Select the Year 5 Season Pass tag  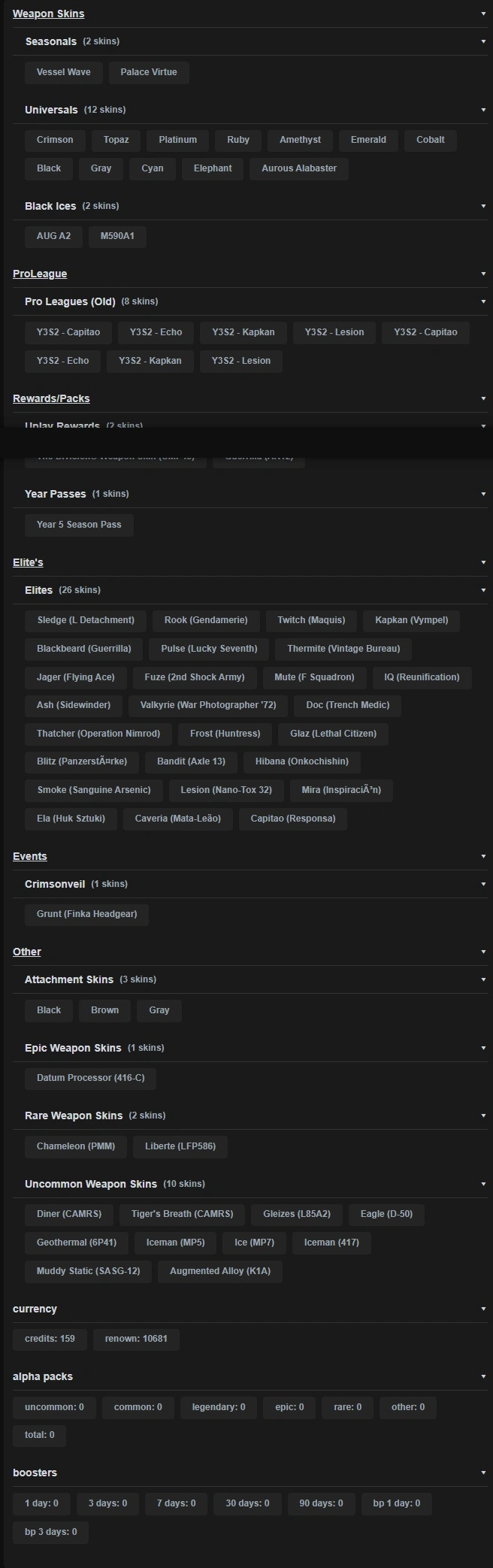click(x=79, y=525)
